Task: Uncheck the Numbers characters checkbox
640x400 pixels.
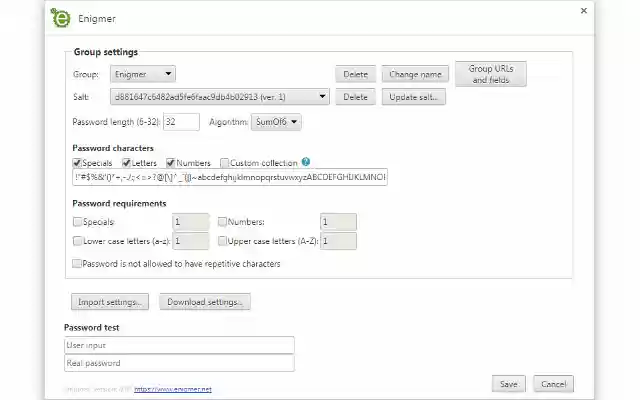Action: pos(171,163)
